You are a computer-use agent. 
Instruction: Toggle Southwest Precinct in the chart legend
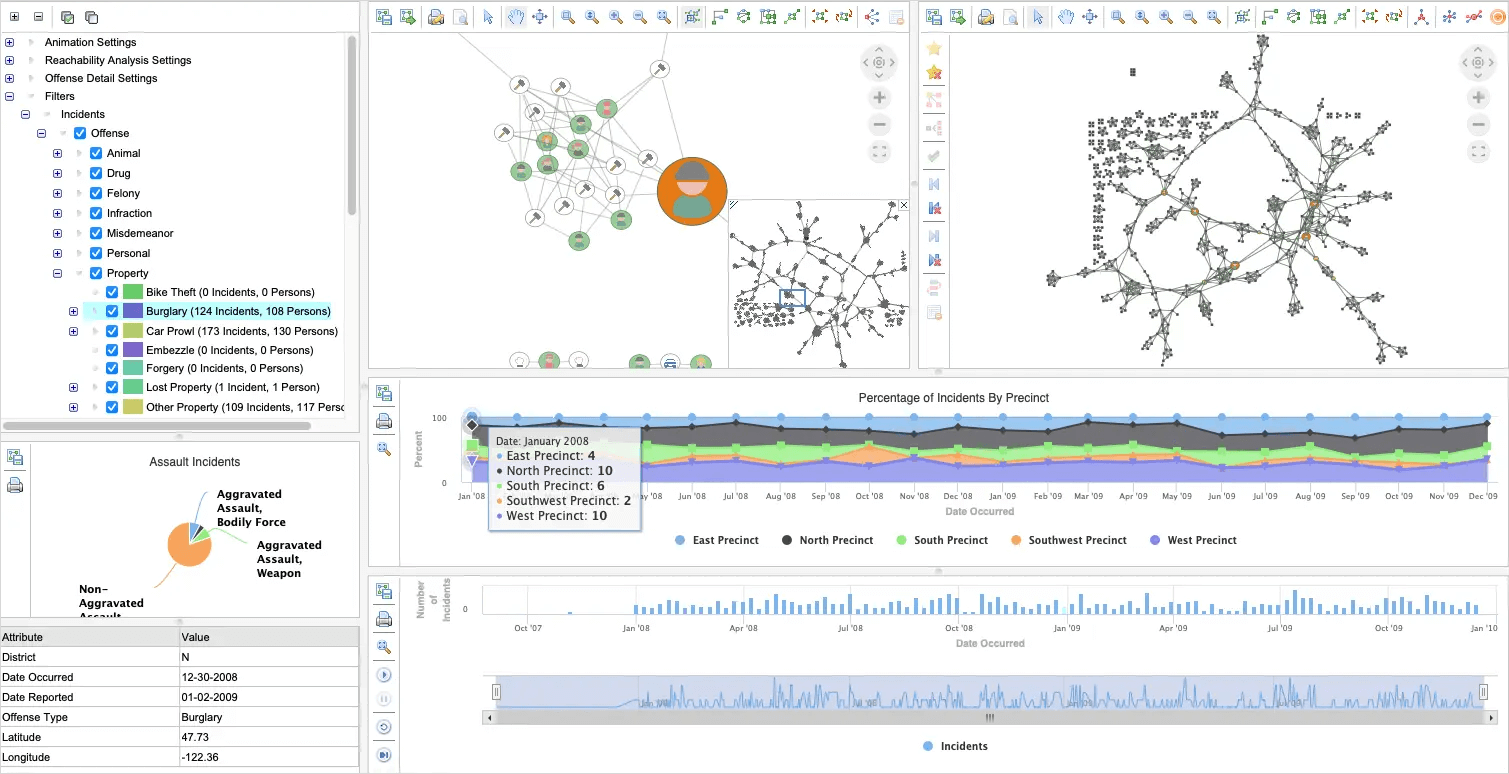1068,540
